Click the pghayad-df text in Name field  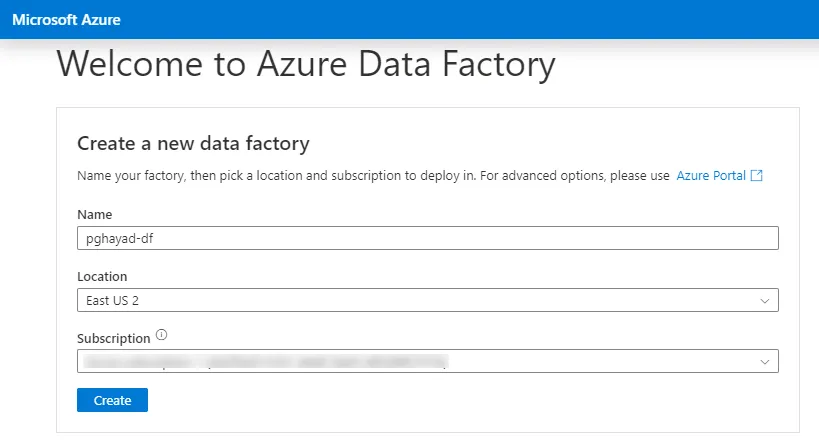112,238
